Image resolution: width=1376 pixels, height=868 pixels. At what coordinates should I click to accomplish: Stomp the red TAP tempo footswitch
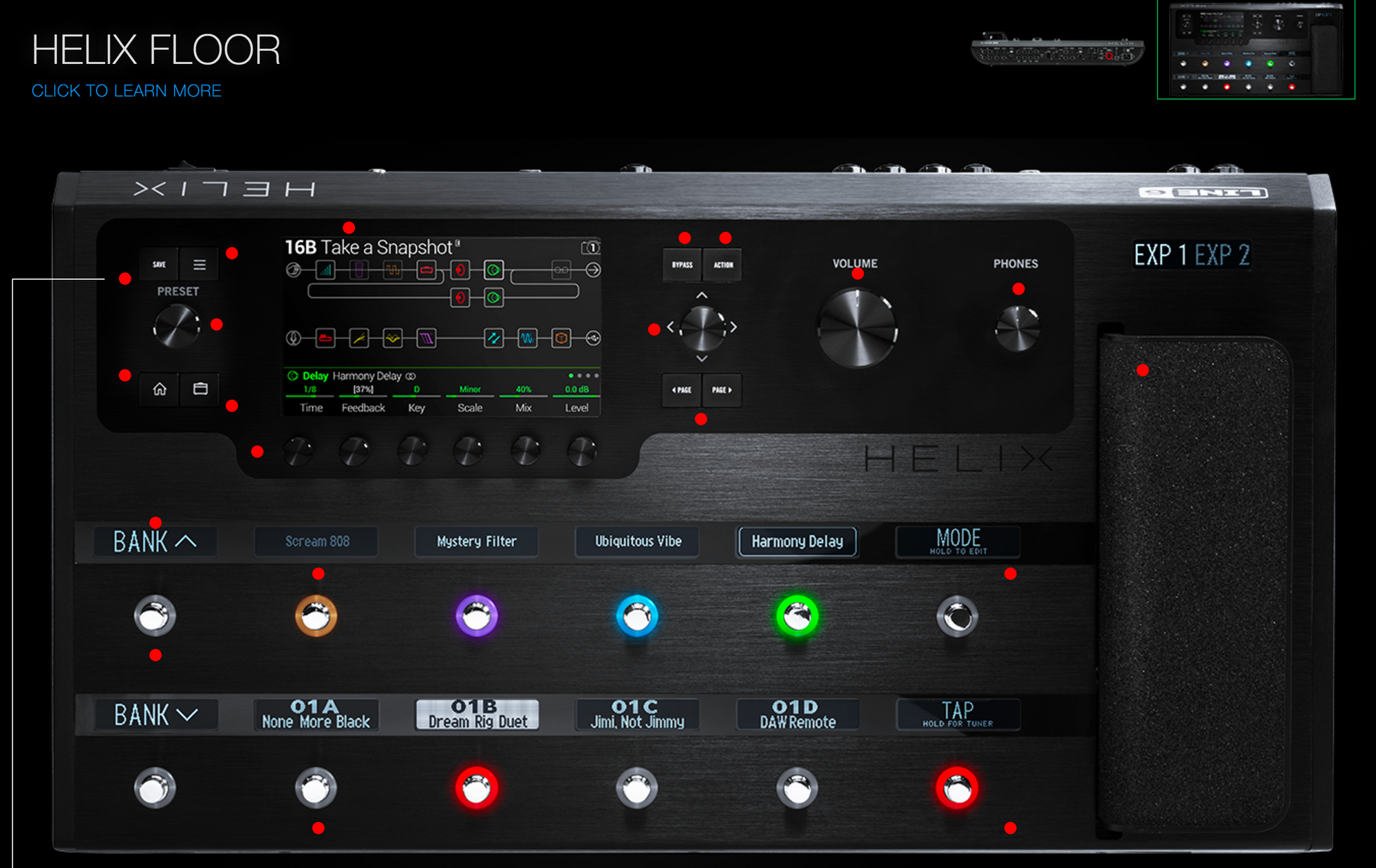(x=957, y=789)
